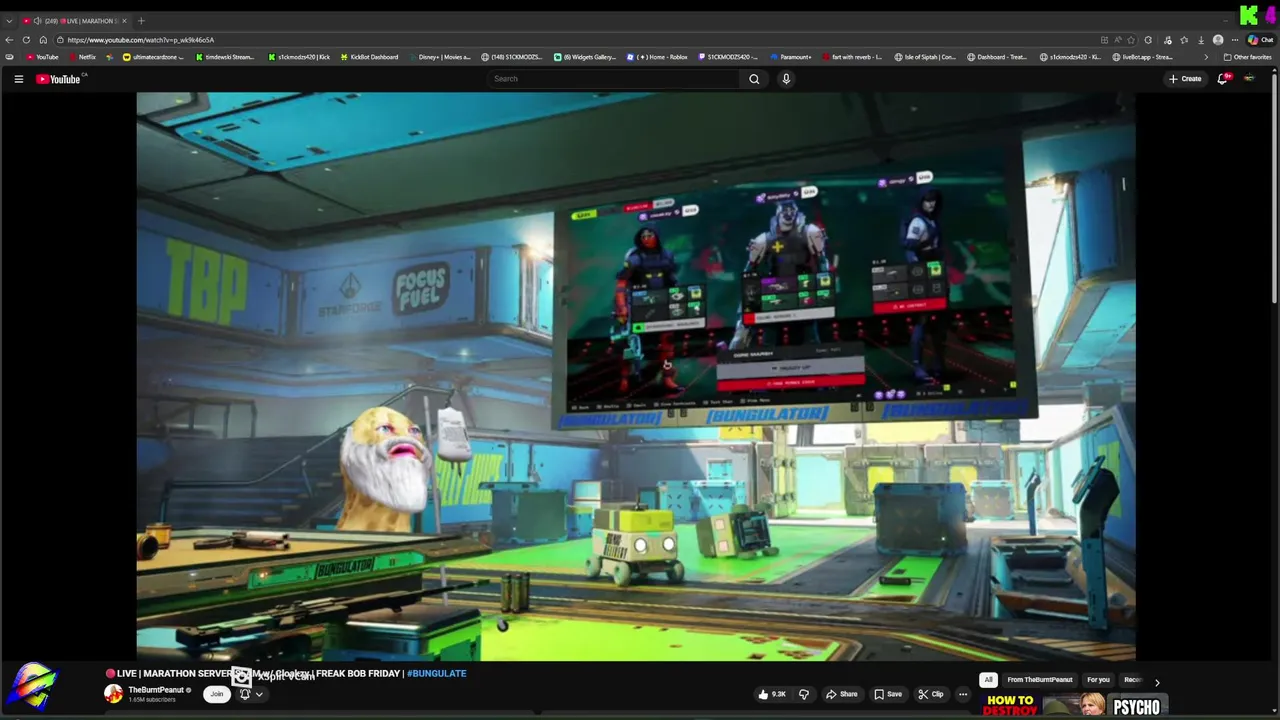Viewport: 1280px width, 720px height.
Task: Open read aloud icon in address bar
Action: point(1118,40)
